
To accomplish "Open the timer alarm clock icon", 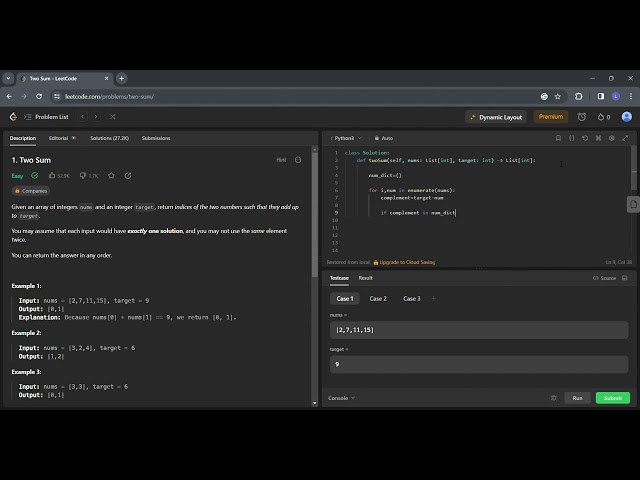I will [x=582, y=117].
